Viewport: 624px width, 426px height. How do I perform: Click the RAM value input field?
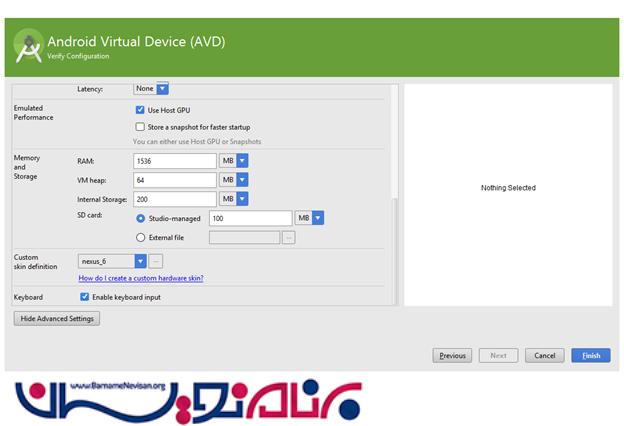point(175,161)
